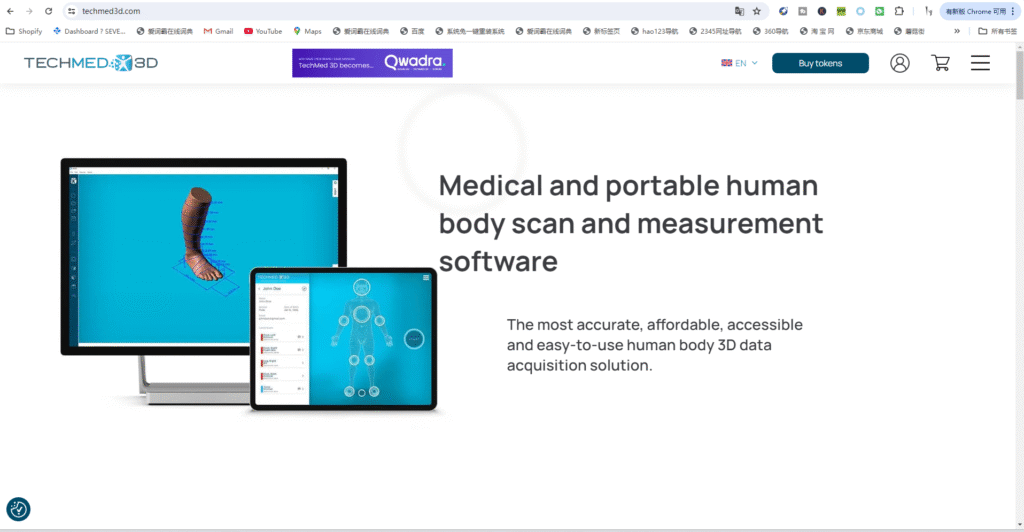Open the browser extensions puzzle icon
The image size is (1024, 532).
[898, 11]
